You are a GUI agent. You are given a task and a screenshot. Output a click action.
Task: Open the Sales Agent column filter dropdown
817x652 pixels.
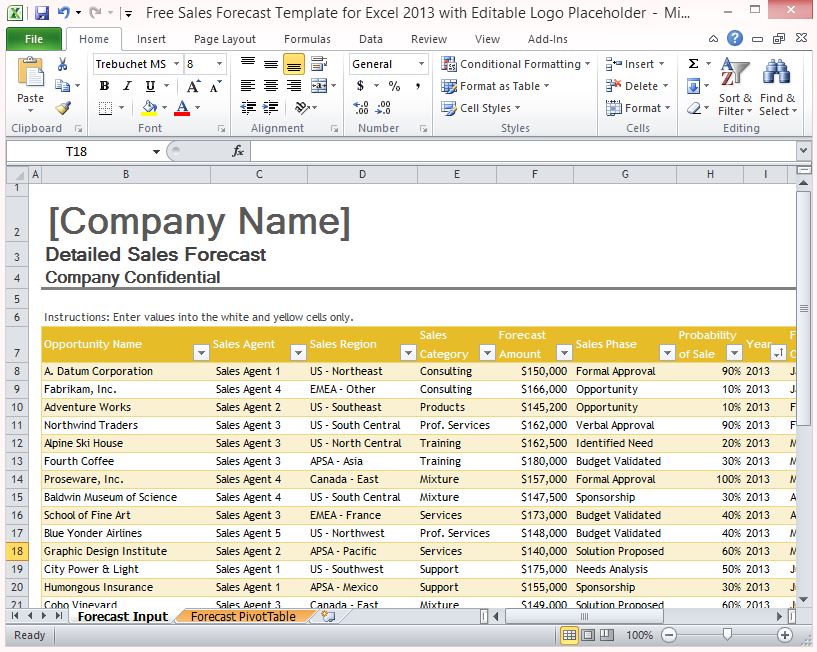pyautogui.click(x=297, y=353)
